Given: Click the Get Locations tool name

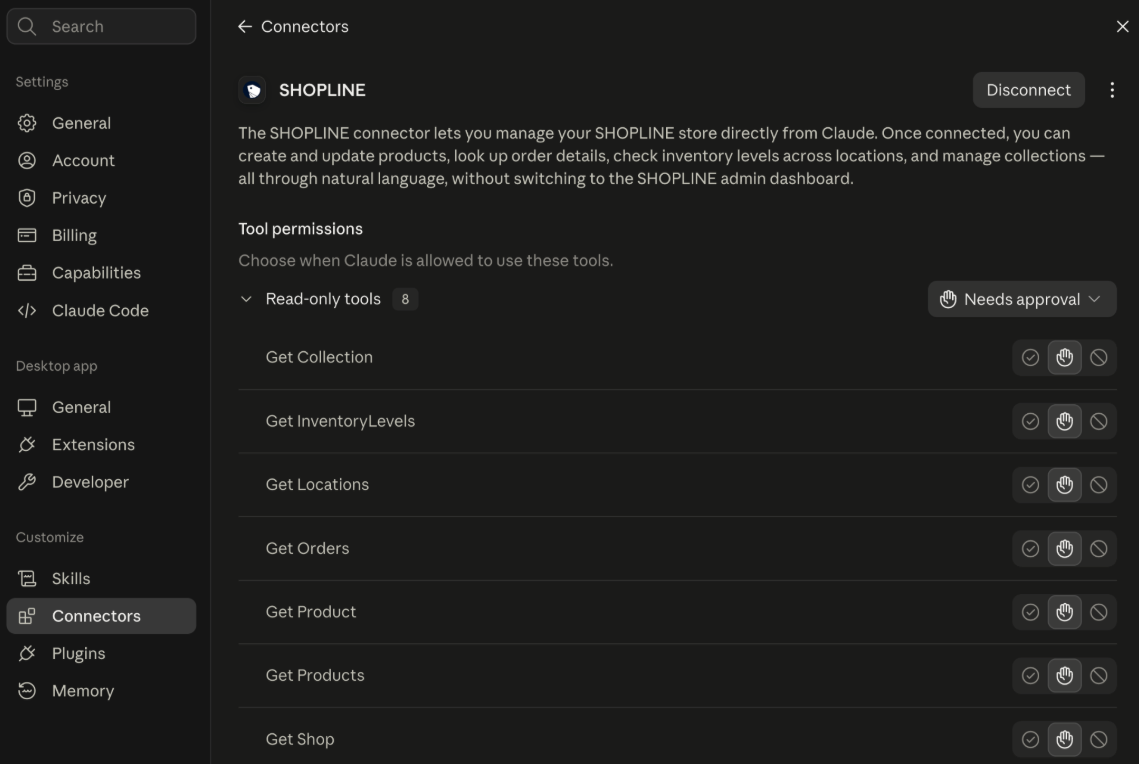Looking at the screenshot, I should coord(317,484).
